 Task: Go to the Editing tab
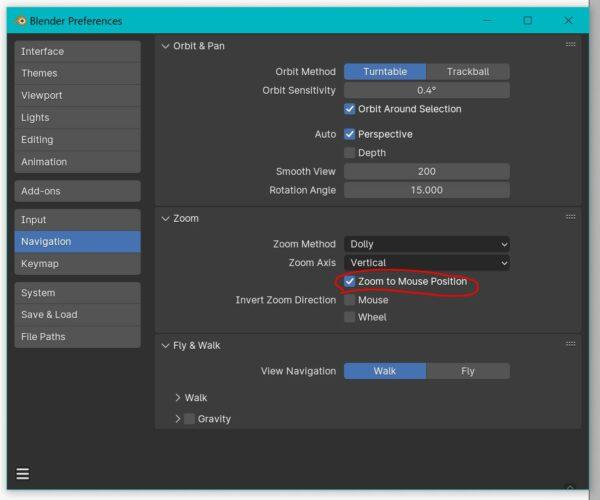[x=78, y=140]
